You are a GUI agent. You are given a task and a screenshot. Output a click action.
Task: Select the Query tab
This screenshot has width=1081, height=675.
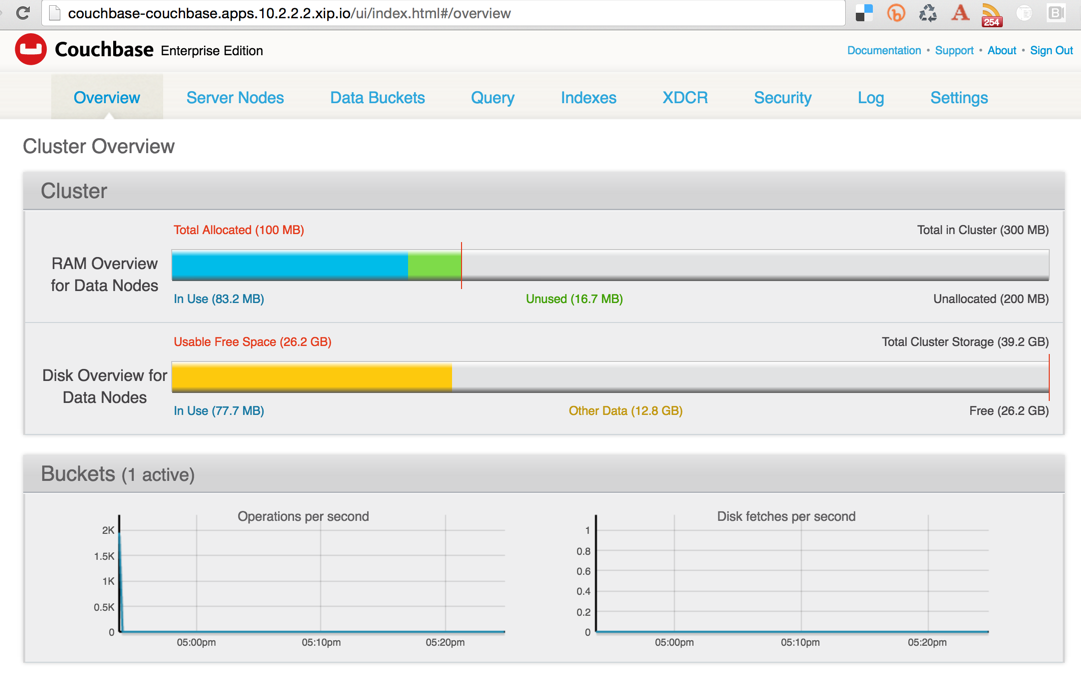click(492, 97)
